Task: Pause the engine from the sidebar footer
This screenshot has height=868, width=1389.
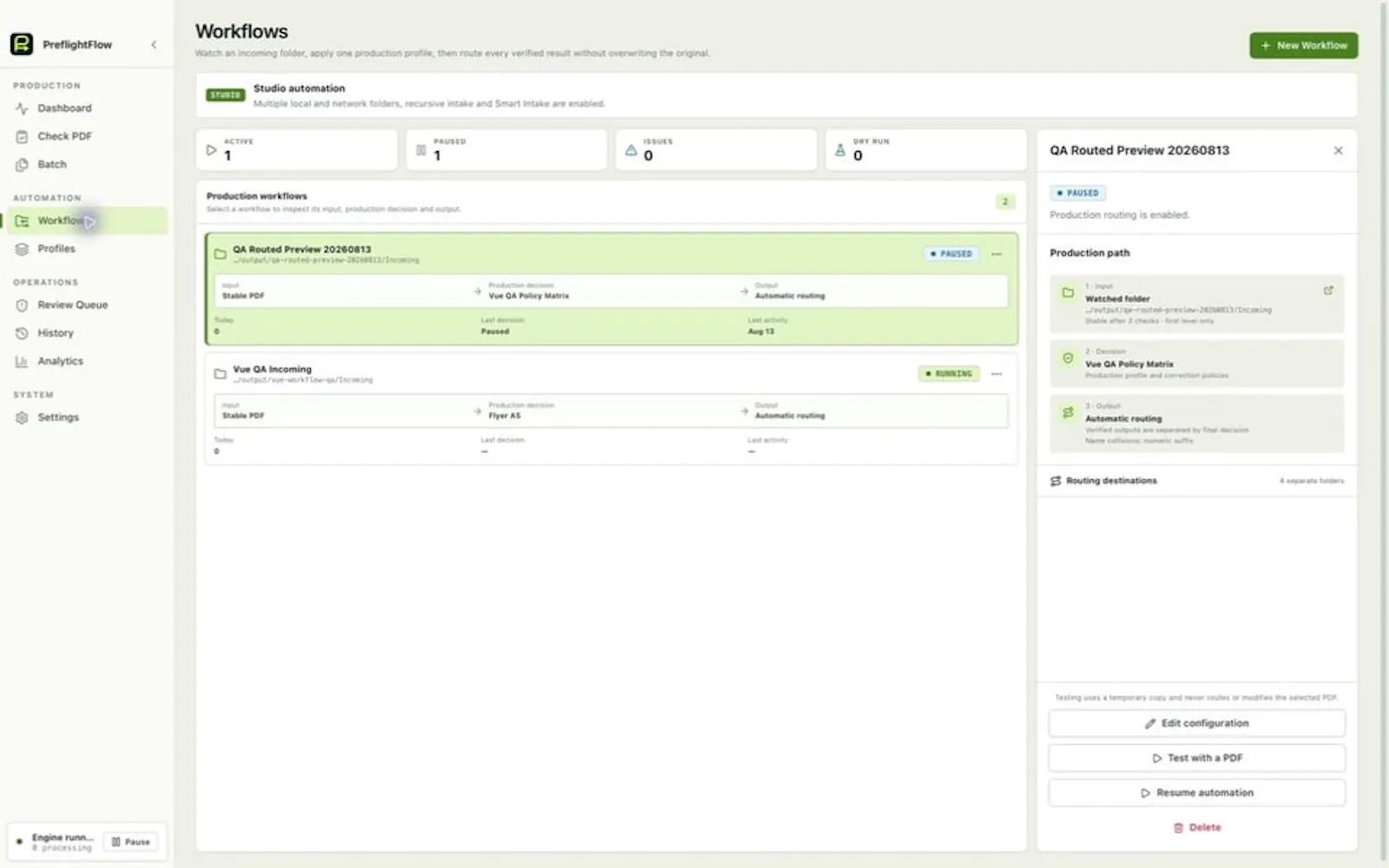Action: [x=131, y=841]
